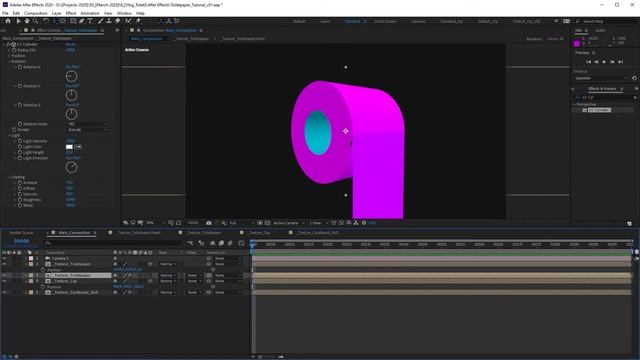Click the Play button in Preview panel
This screenshot has height=360, width=640.
tap(604, 62)
